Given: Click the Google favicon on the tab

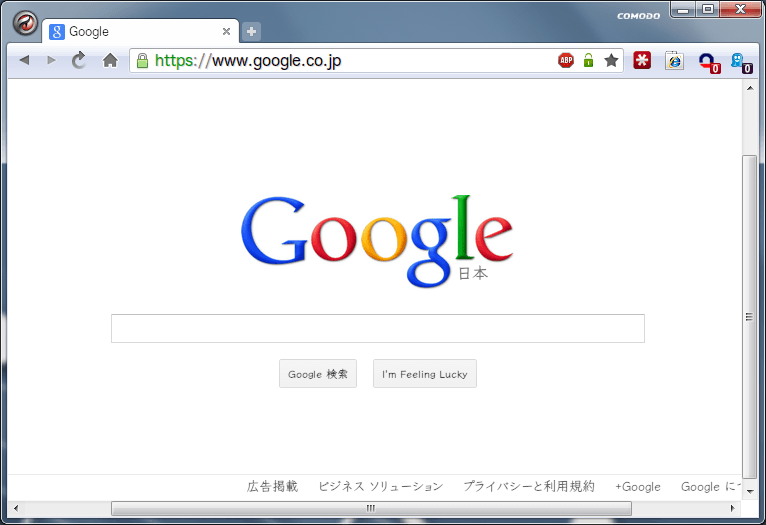Looking at the screenshot, I should point(57,32).
